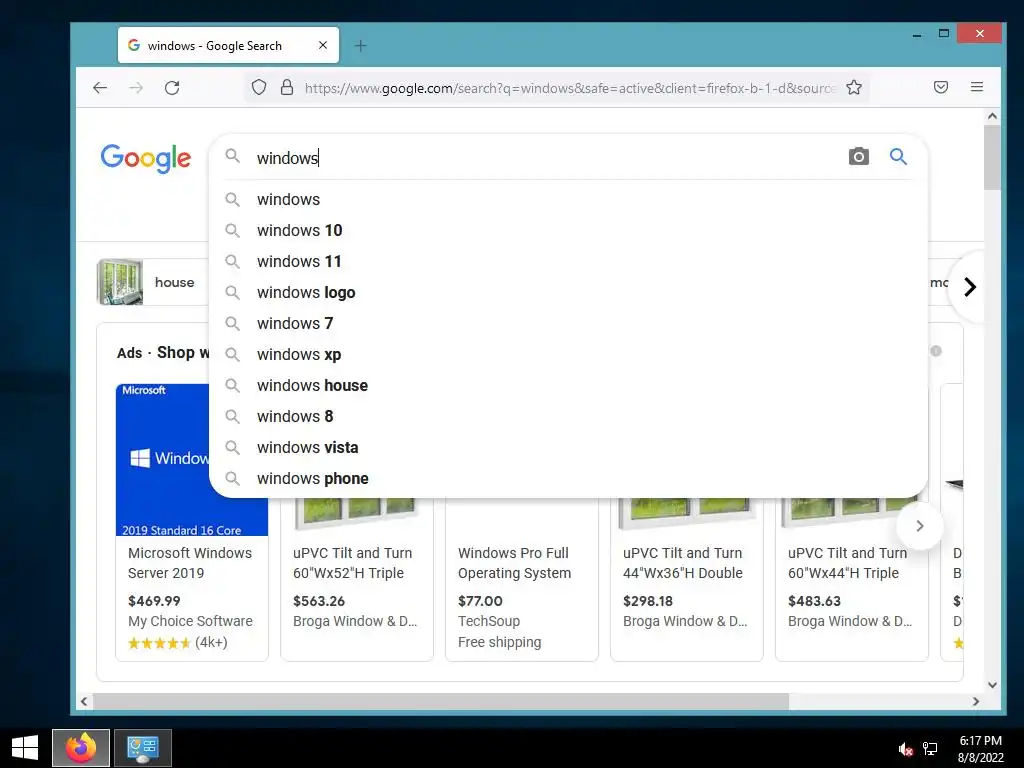Pick the 'windows phone' suggestion
1024x768 pixels.
[x=568, y=479]
